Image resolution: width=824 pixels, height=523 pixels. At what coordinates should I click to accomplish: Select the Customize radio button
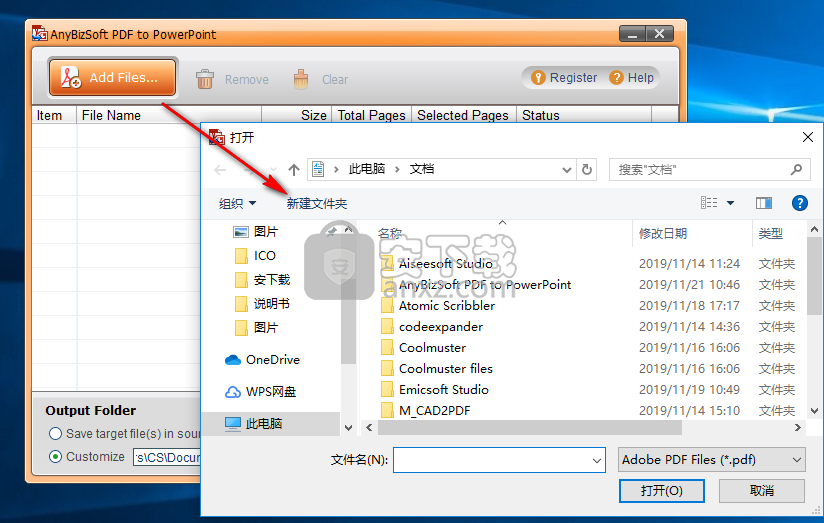(x=55, y=457)
